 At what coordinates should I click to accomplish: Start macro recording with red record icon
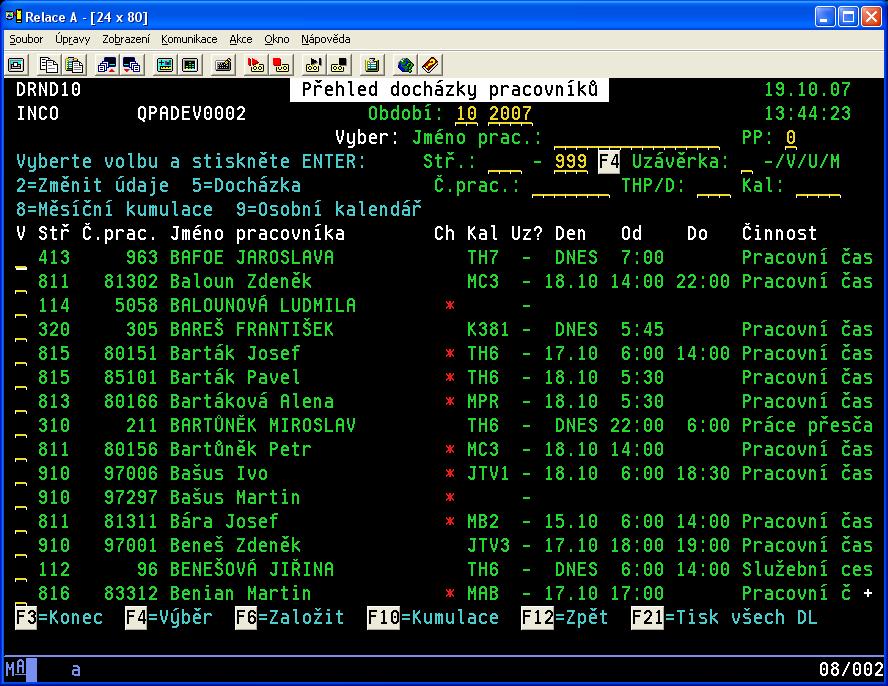tap(256, 65)
